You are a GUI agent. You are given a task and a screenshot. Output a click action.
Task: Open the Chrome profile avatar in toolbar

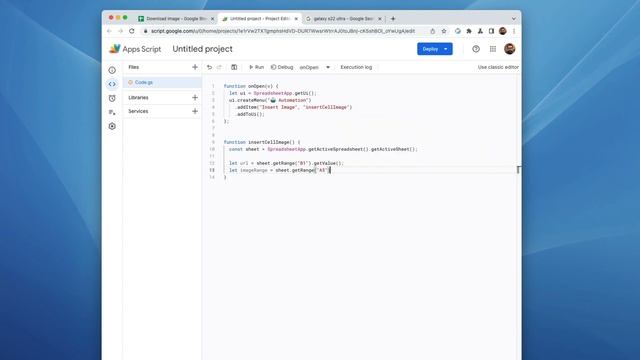pos(503,31)
